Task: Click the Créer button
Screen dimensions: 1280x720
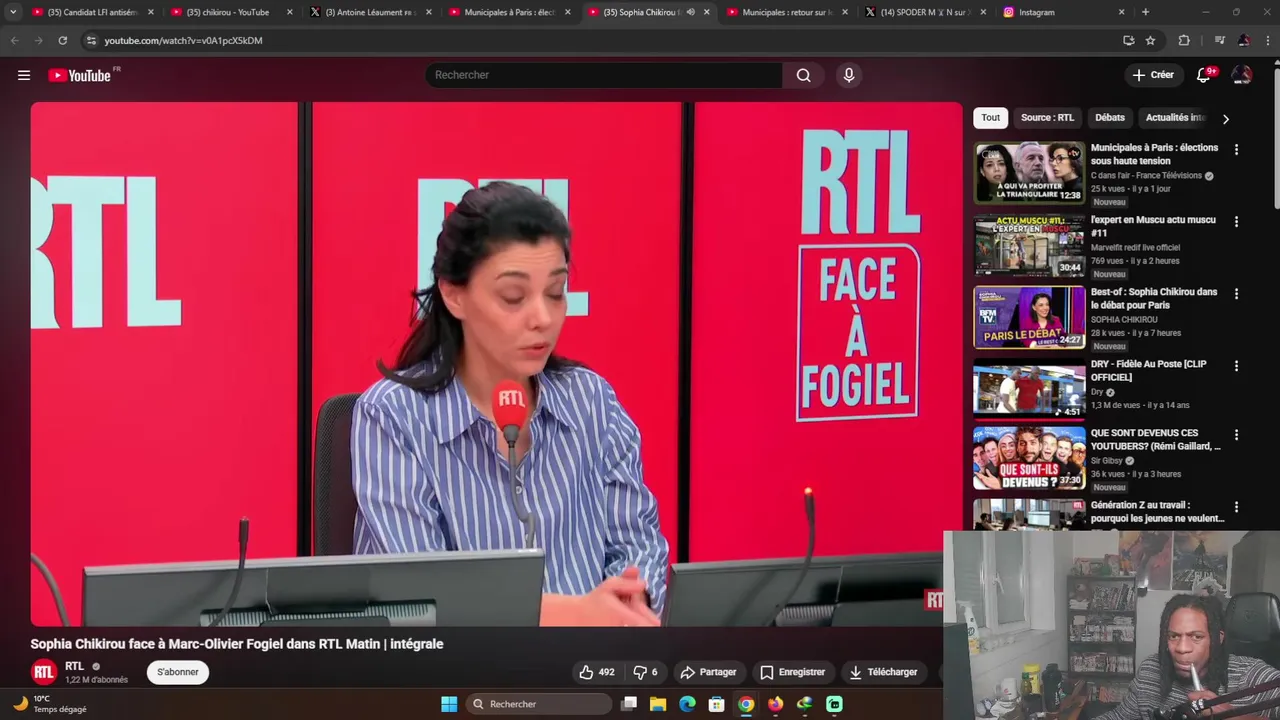Action: click(1152, 75)
